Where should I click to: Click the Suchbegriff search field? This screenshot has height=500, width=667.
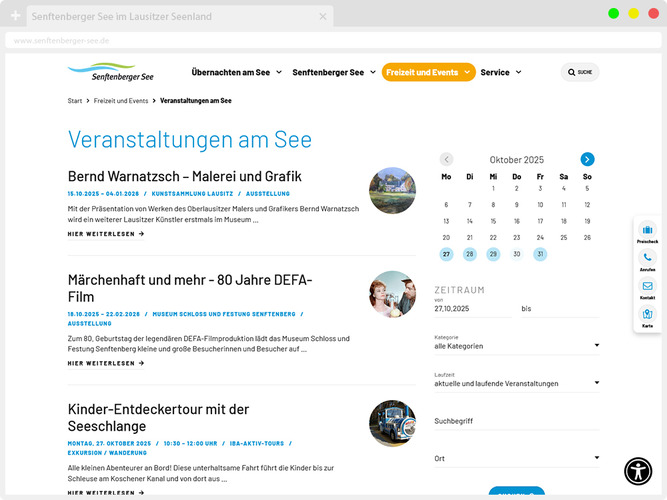click(x=516, y=421)
